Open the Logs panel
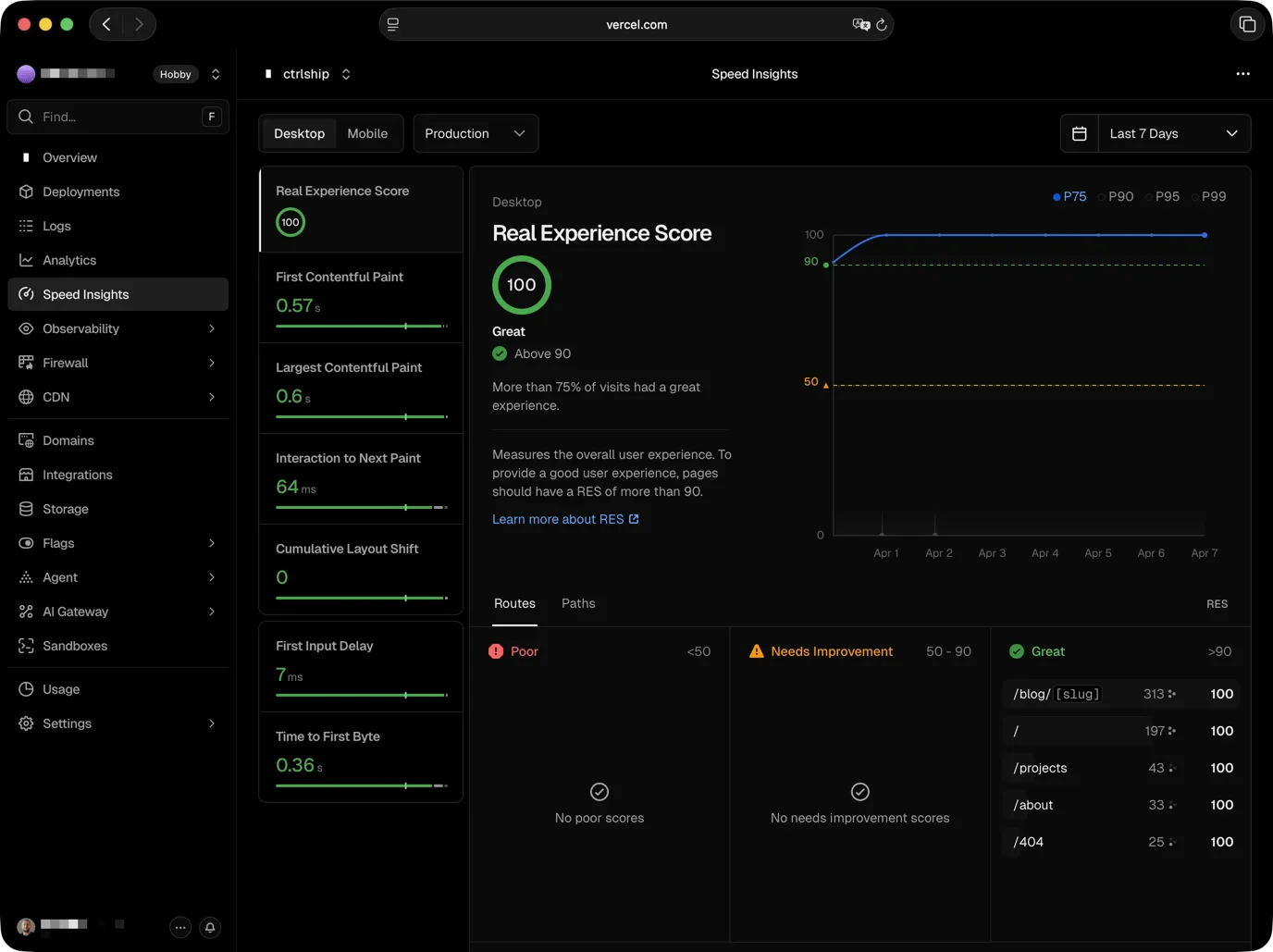This screenshot has width=1273, height=952. point(56,226)
